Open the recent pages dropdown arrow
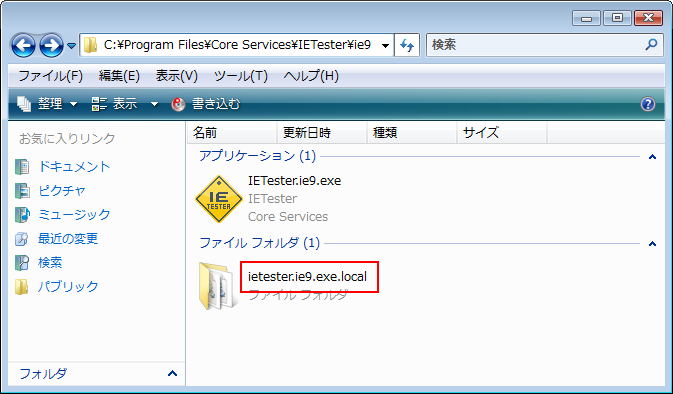The height and width of the screenshot is (394, 673). point(72,45)
